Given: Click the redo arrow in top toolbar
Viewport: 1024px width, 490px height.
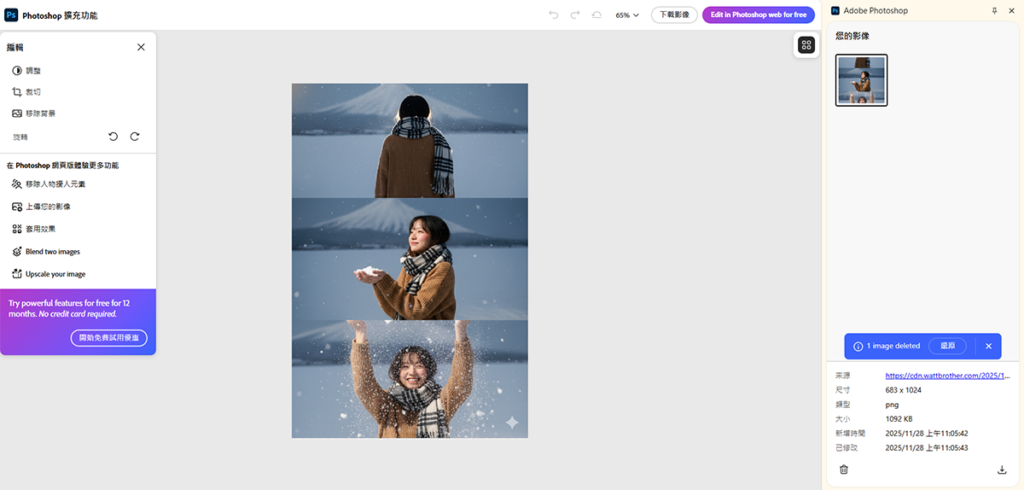Looking at the screenshot, I should click(x=575, y=15).
